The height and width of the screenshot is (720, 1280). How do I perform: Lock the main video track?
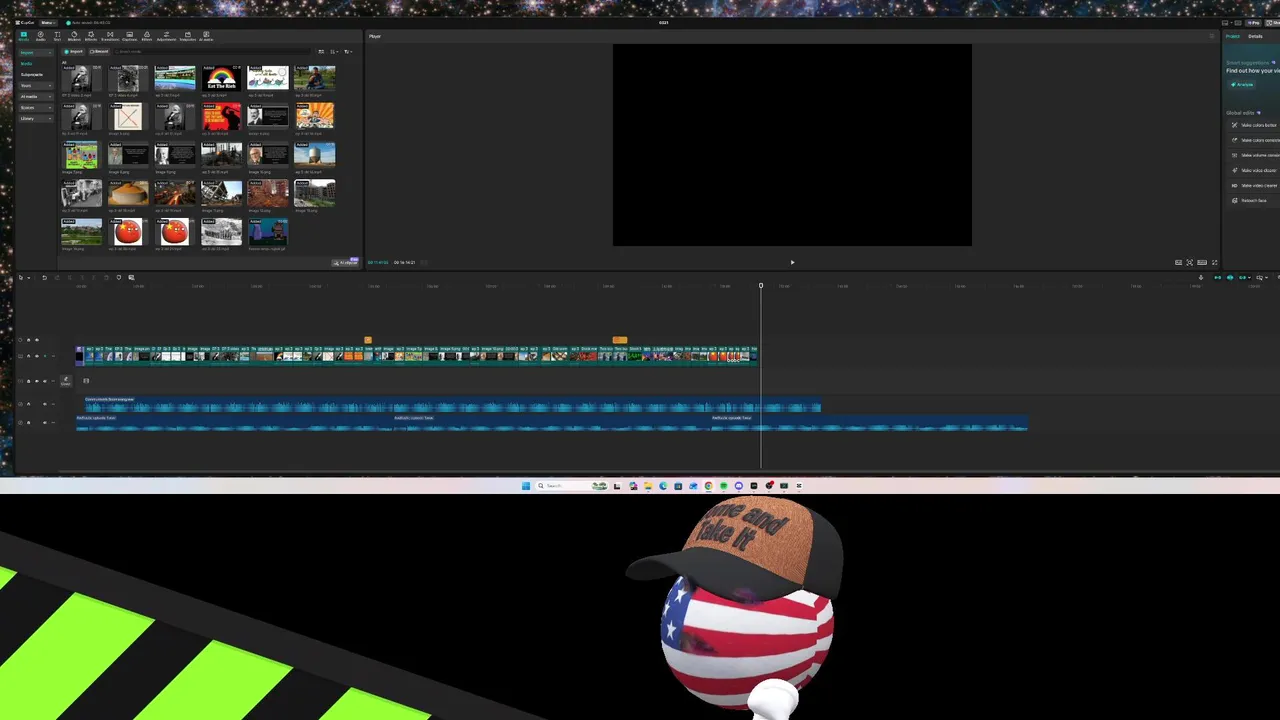[28, 356]
